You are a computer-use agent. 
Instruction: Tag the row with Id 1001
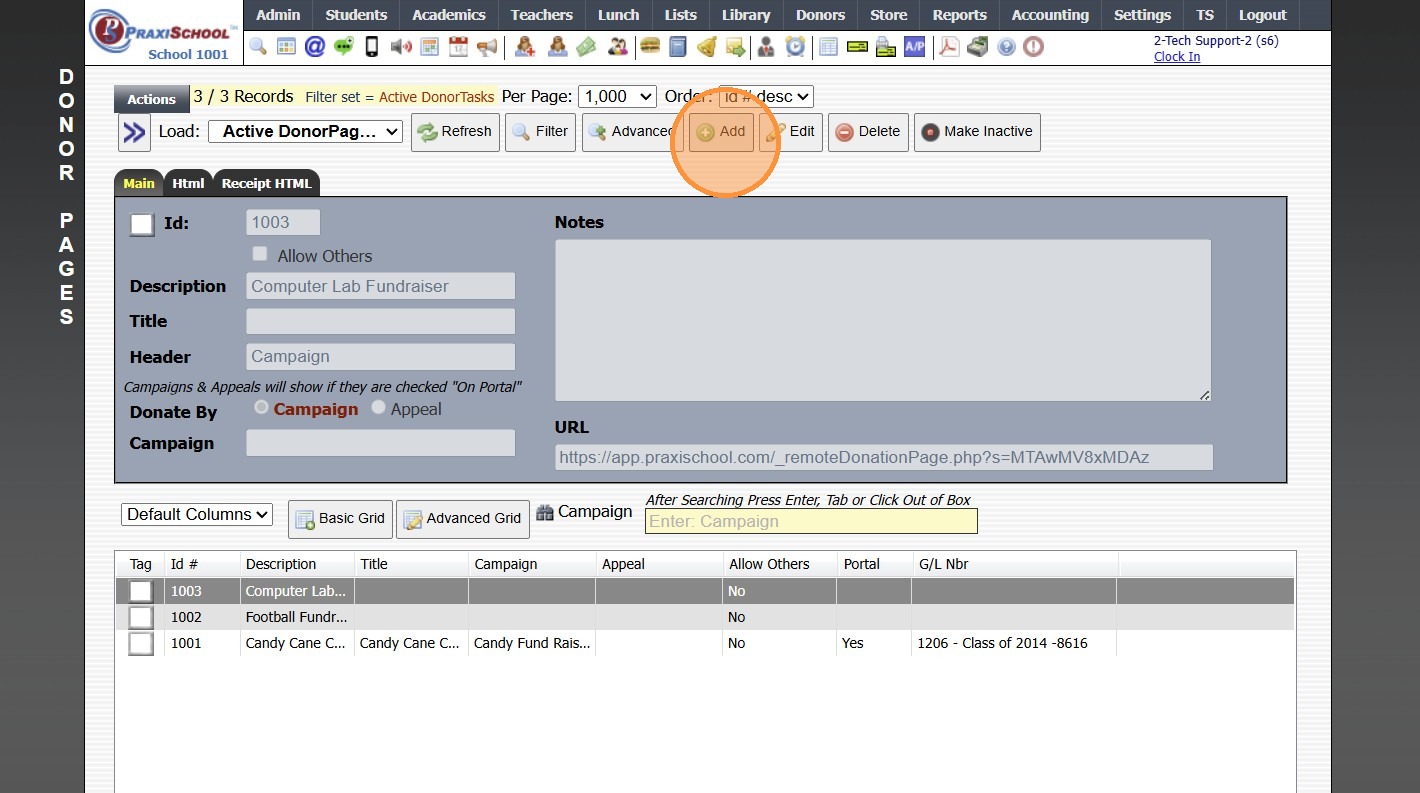141,643
